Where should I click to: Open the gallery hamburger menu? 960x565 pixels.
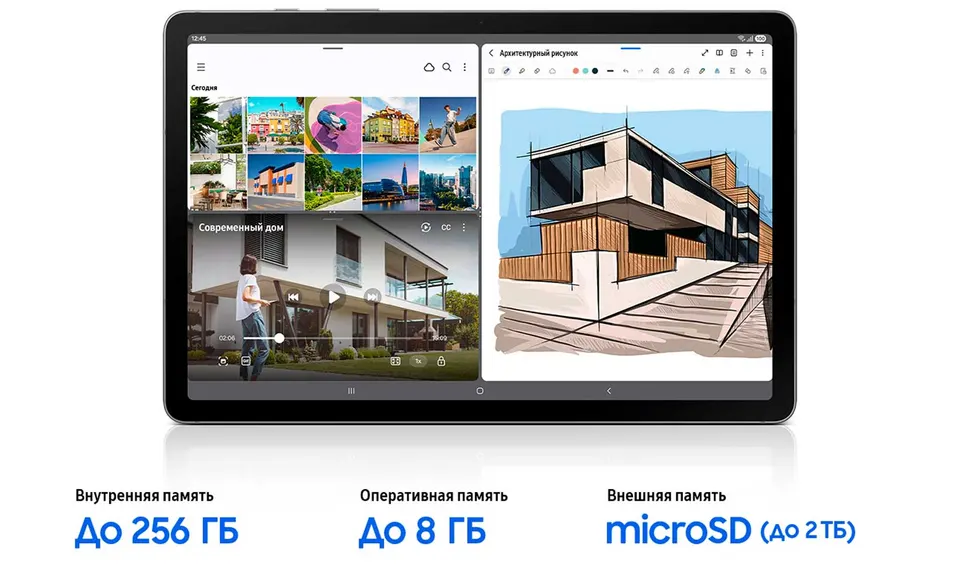point(201,67)
